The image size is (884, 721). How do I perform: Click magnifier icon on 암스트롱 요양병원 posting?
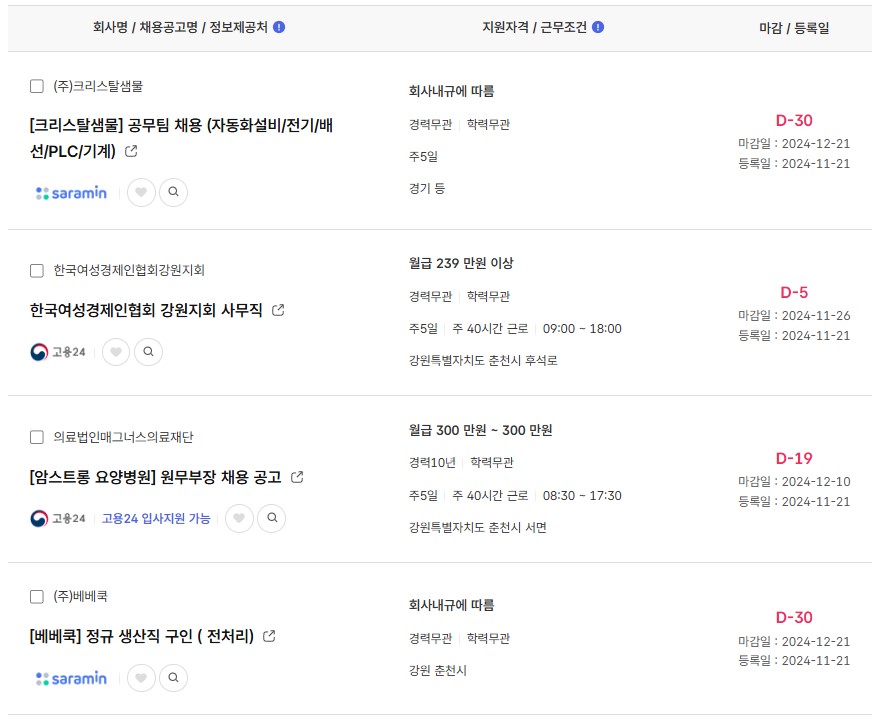point(272,518)
